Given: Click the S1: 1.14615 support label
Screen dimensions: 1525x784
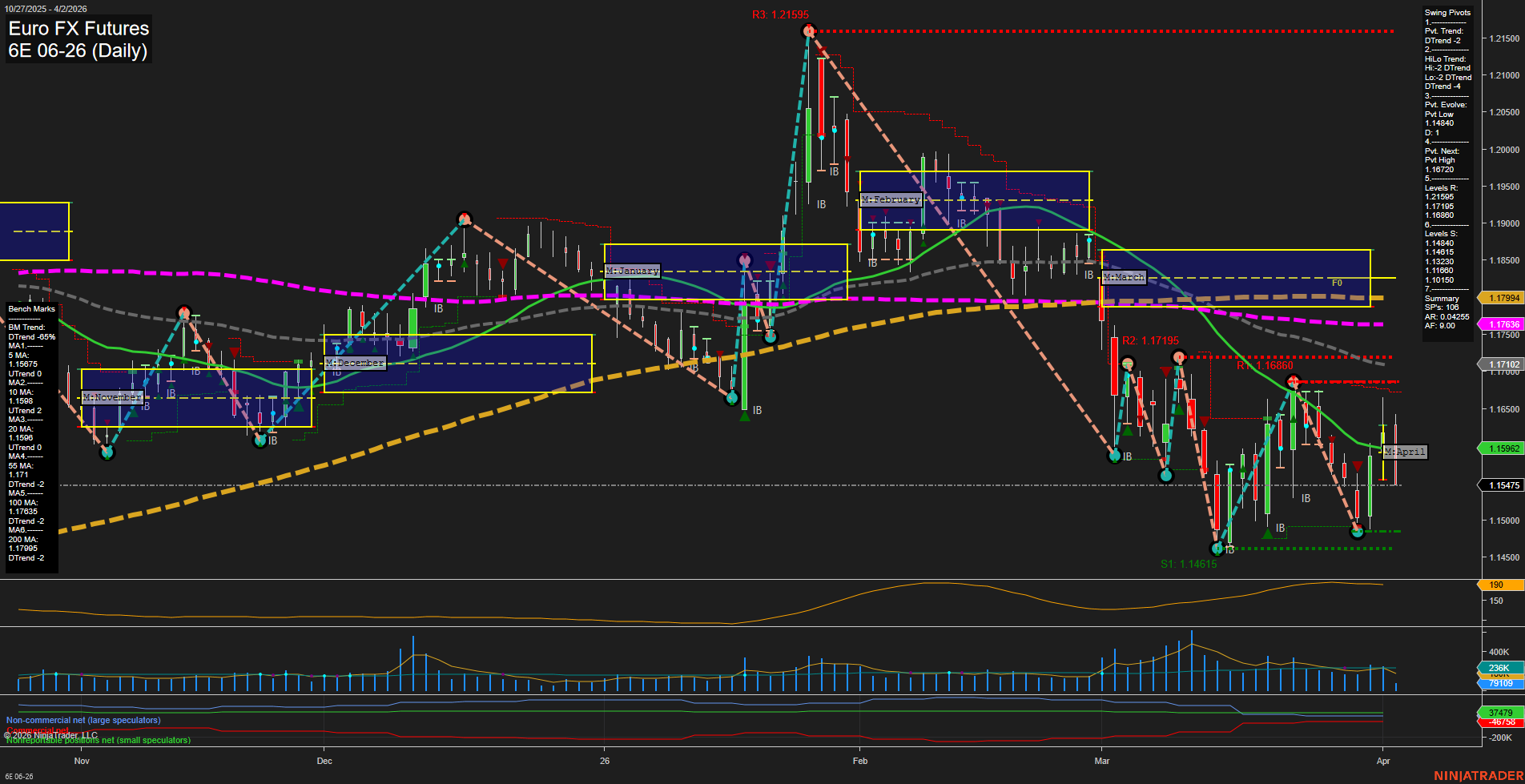Looking at the screenshot, I should [1188, 564].
